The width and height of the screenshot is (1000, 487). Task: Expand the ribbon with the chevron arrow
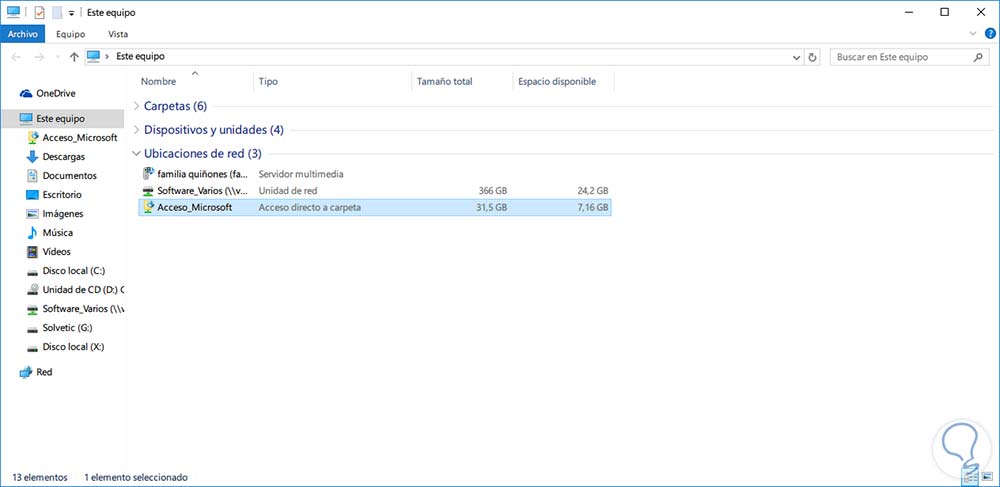tap(973, 34)
